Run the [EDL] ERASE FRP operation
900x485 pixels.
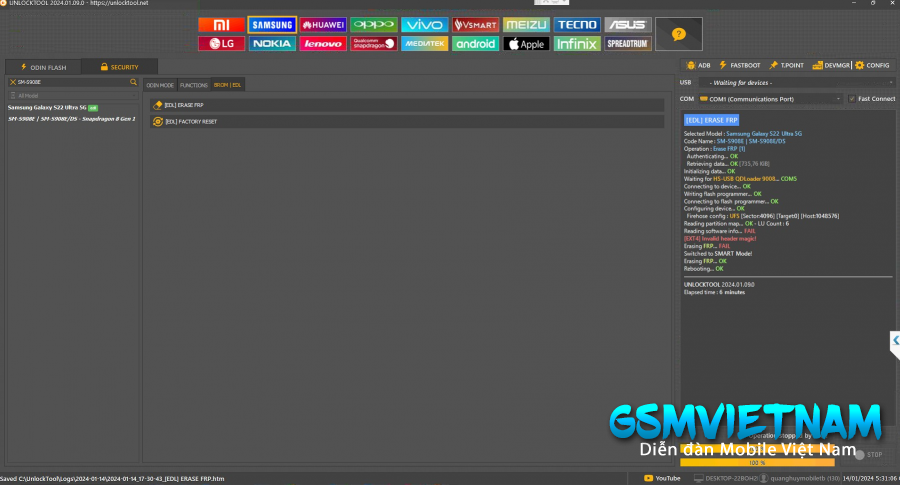[407, 105]
